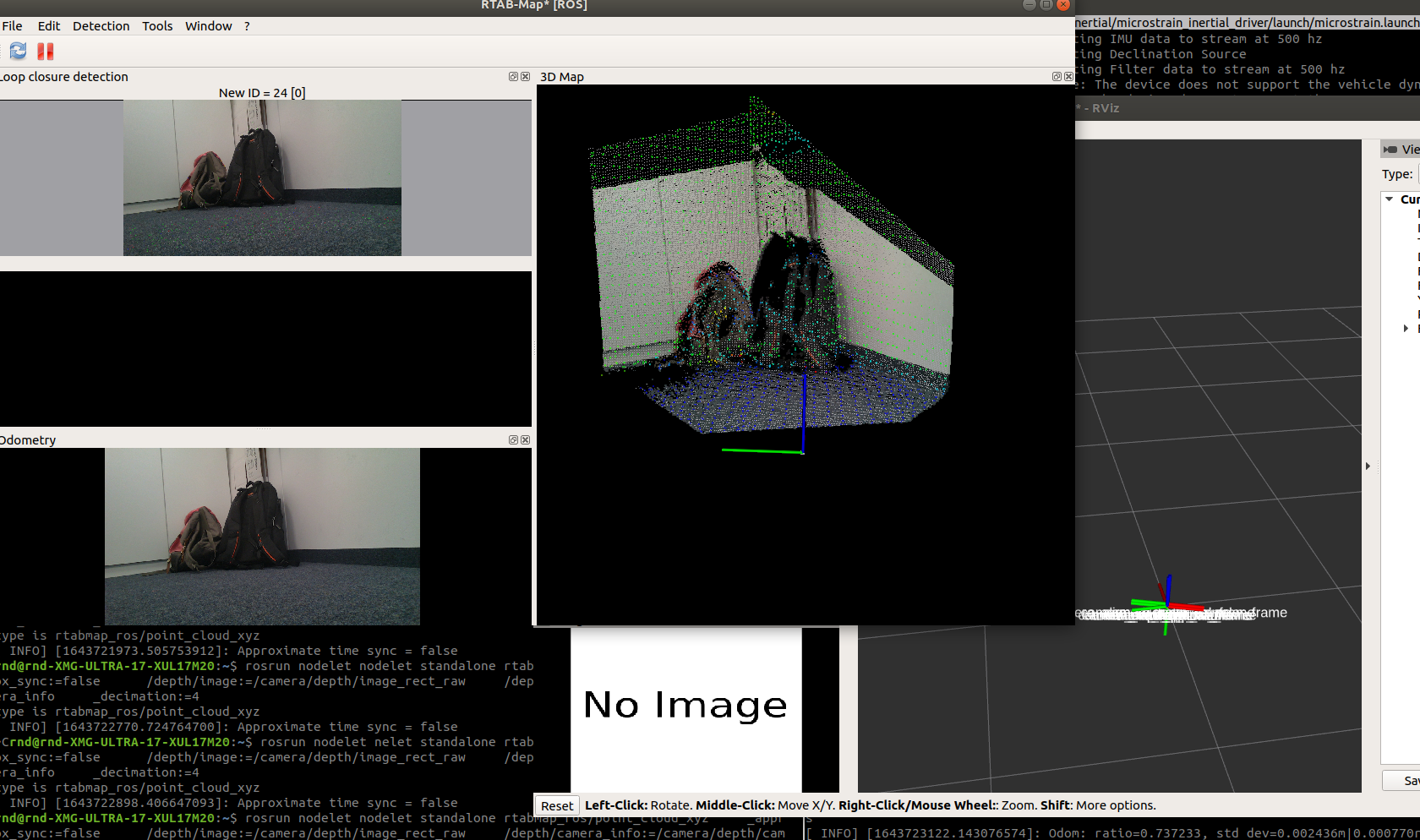1420x840 pixels.
Task: Open the Detection menu
Action: (x=101, y=26)
